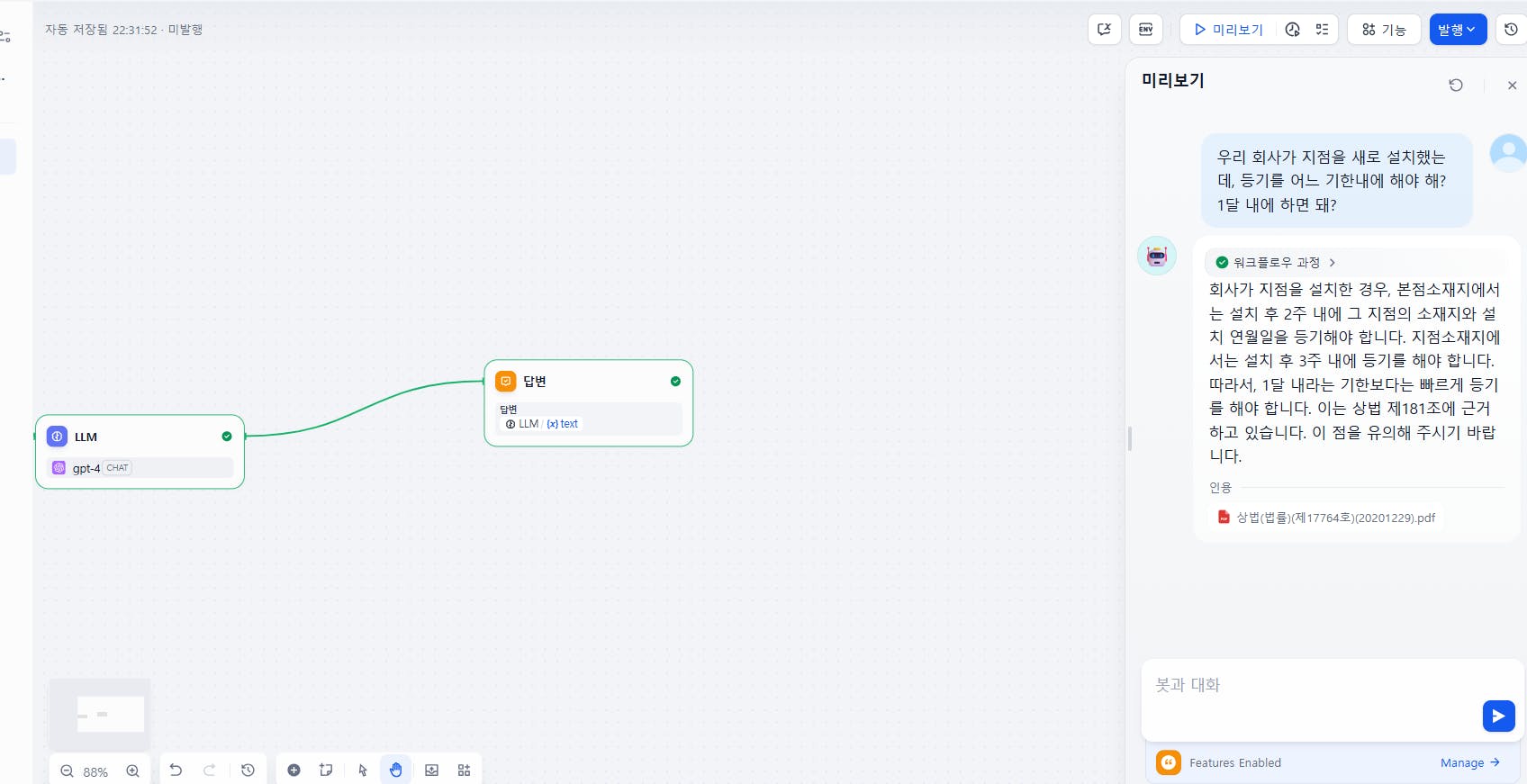Open the change history in bottom toolbar
Screen dimensions: 1527x784
coord(248,770)
